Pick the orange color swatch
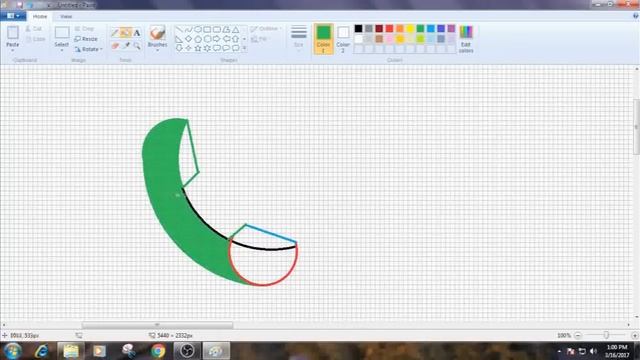 tap(400, 29)
